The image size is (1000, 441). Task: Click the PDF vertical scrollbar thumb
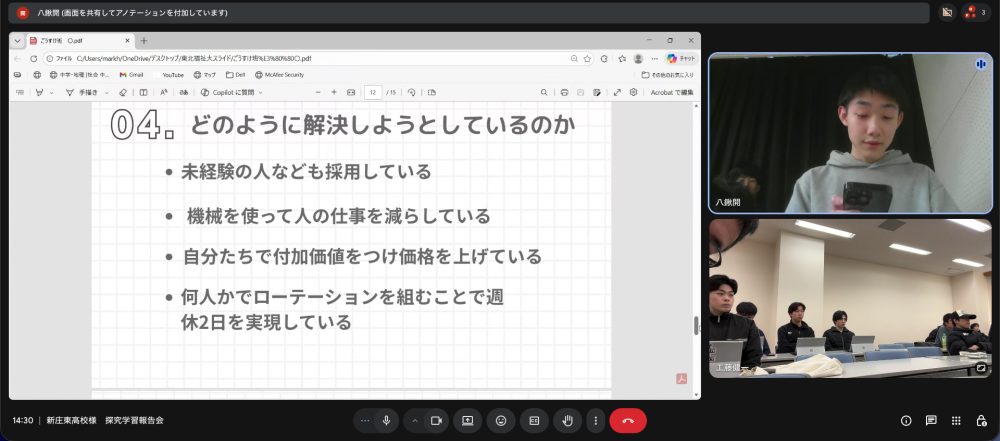[696, 326]
